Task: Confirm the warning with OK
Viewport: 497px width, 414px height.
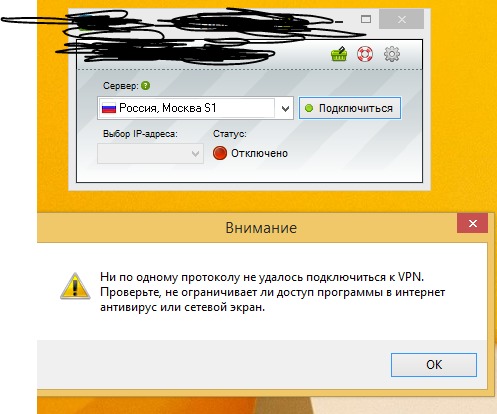Action: click(434, 365)
